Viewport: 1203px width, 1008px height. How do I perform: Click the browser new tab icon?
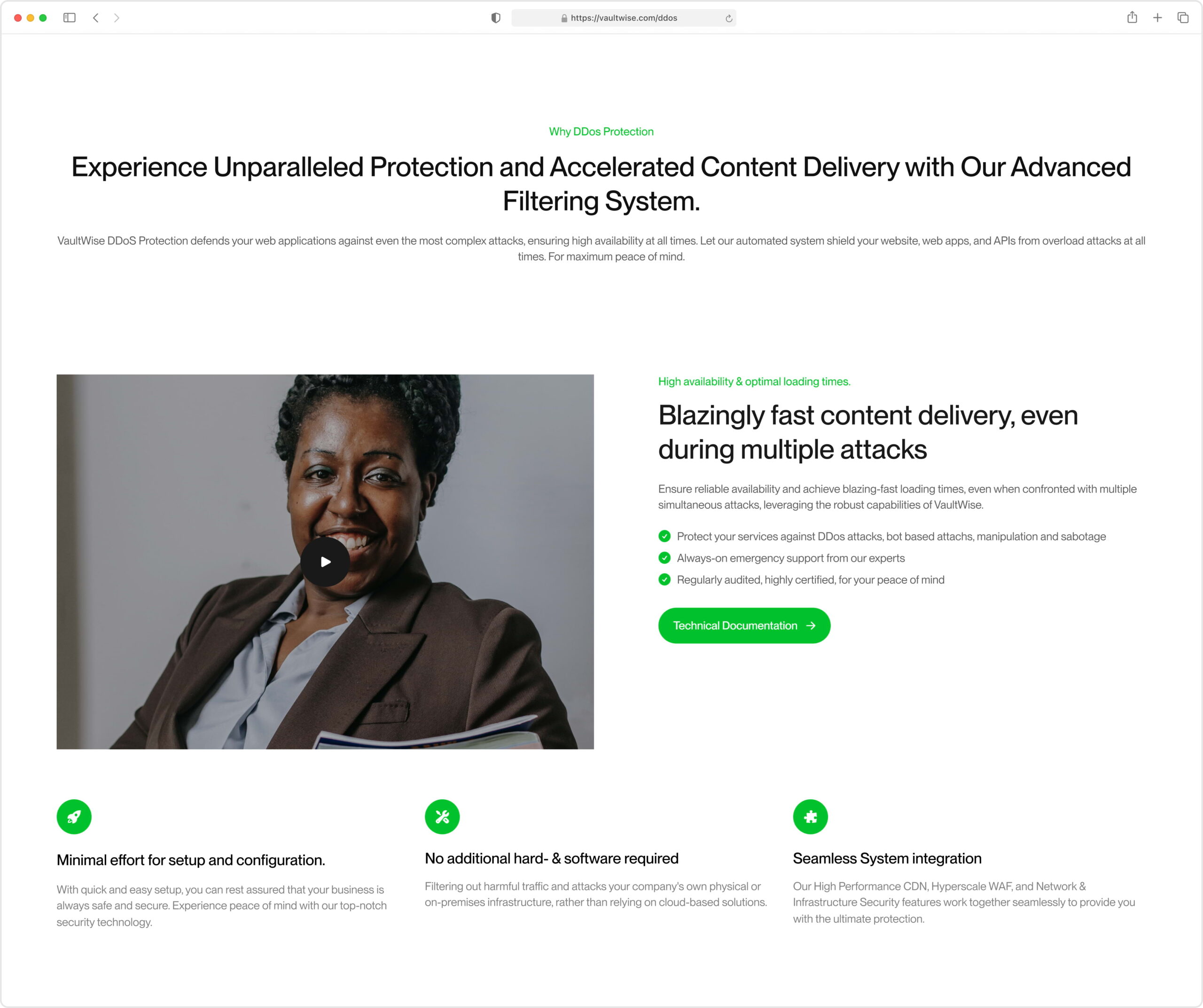(x=1157, y=17)
